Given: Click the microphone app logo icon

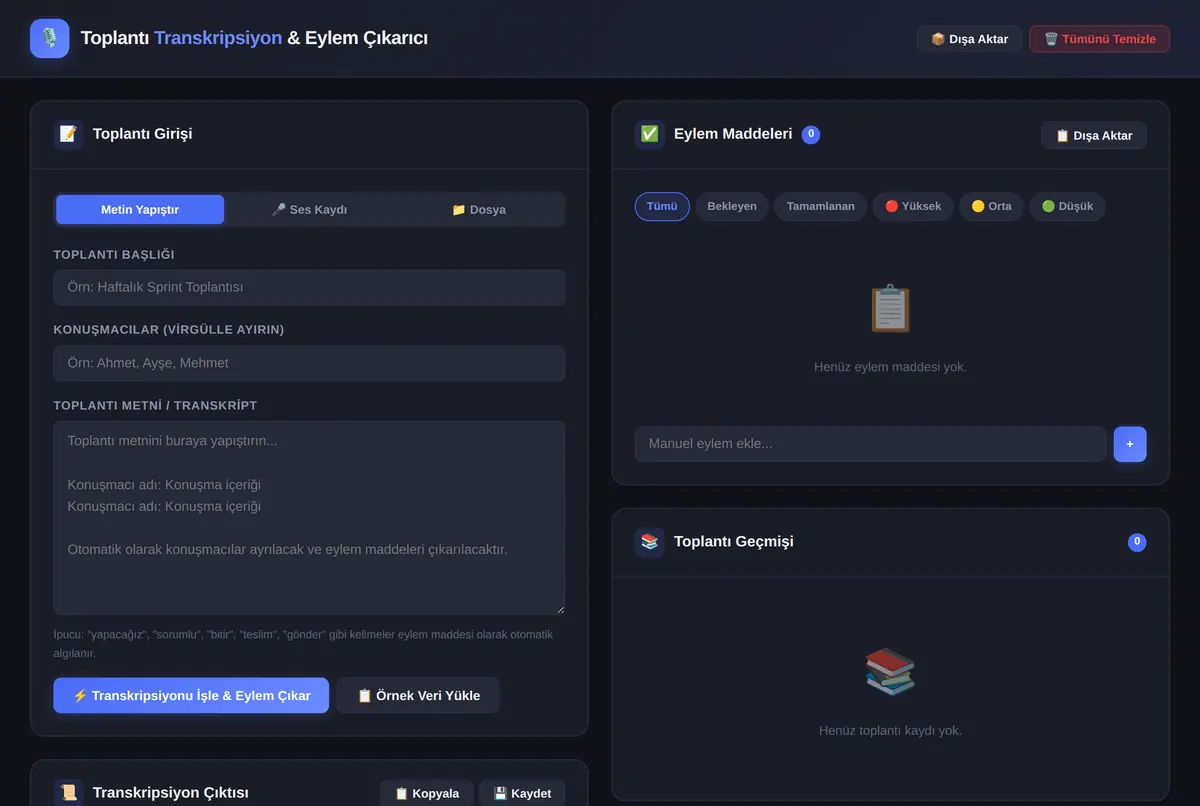Looking at the screenshot, I should 50,38.
